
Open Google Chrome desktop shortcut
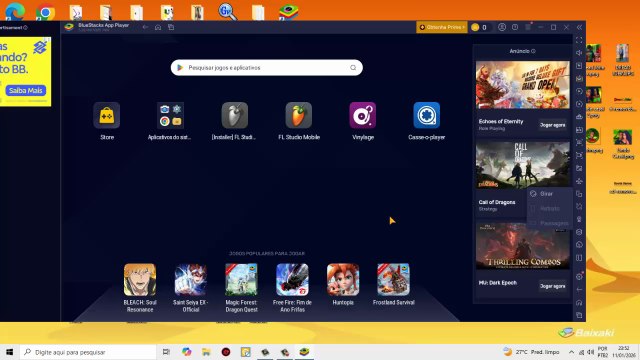[x=45, y=11]
